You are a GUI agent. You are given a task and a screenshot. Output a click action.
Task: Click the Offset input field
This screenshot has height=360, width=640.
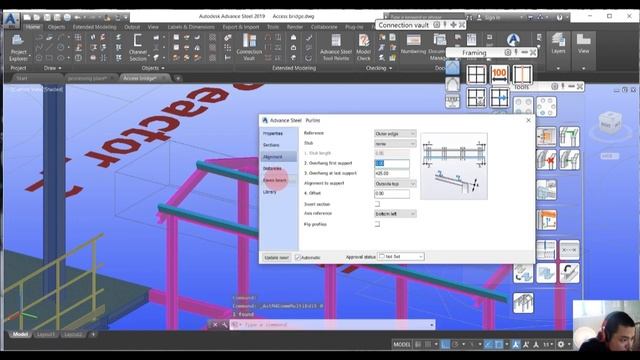(392, 193)
